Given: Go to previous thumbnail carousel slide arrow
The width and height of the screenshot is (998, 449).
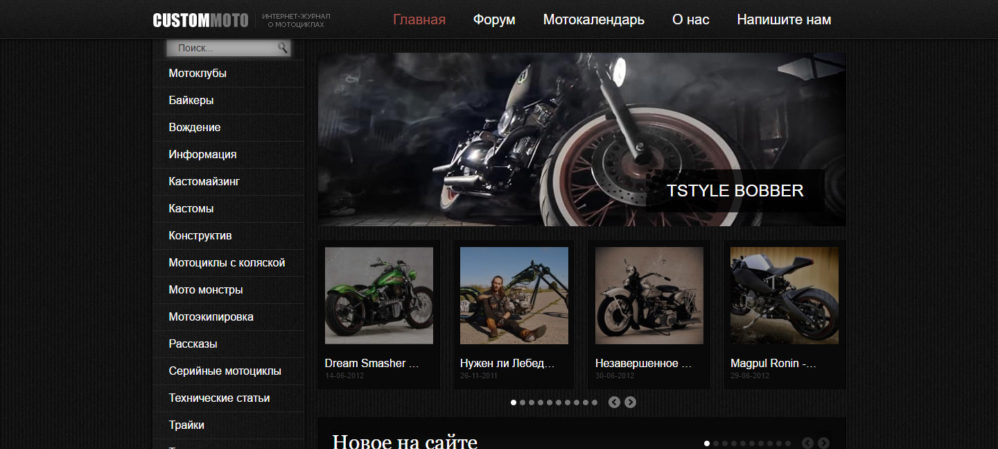Looking at the screenshot, I should (x=614, y=403).
